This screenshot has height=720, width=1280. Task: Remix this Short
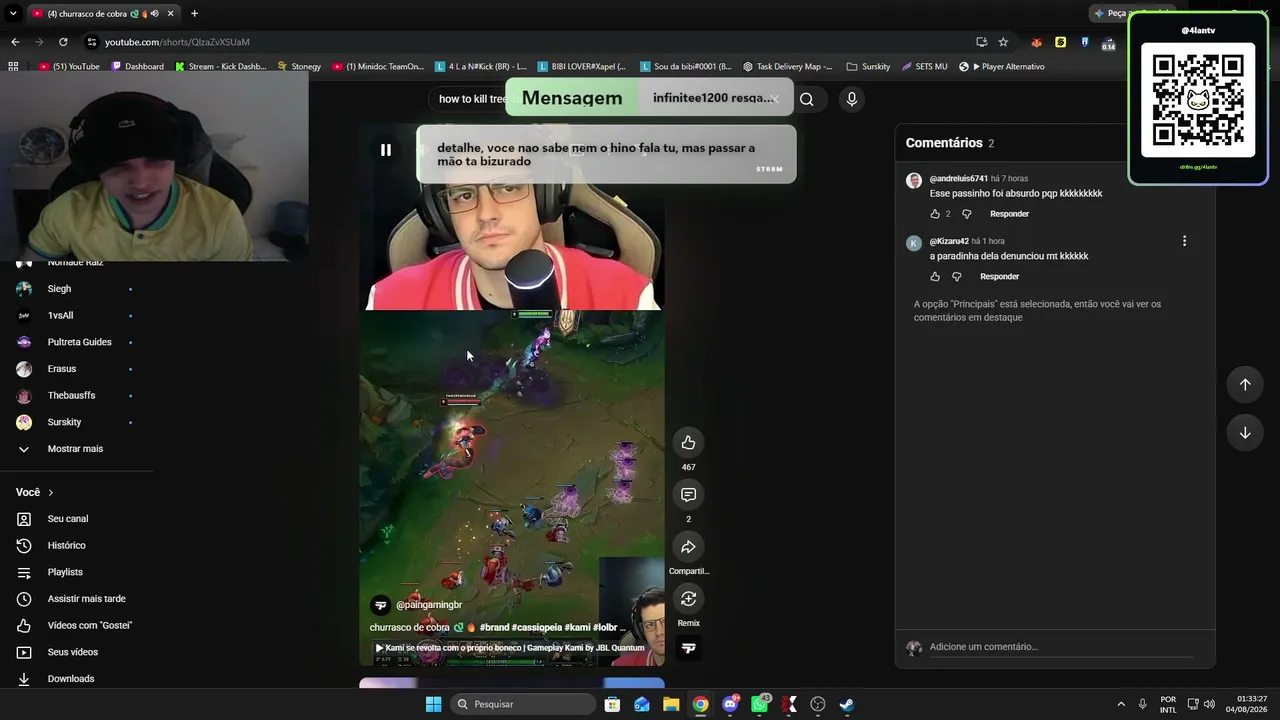[x=688, y=599]
